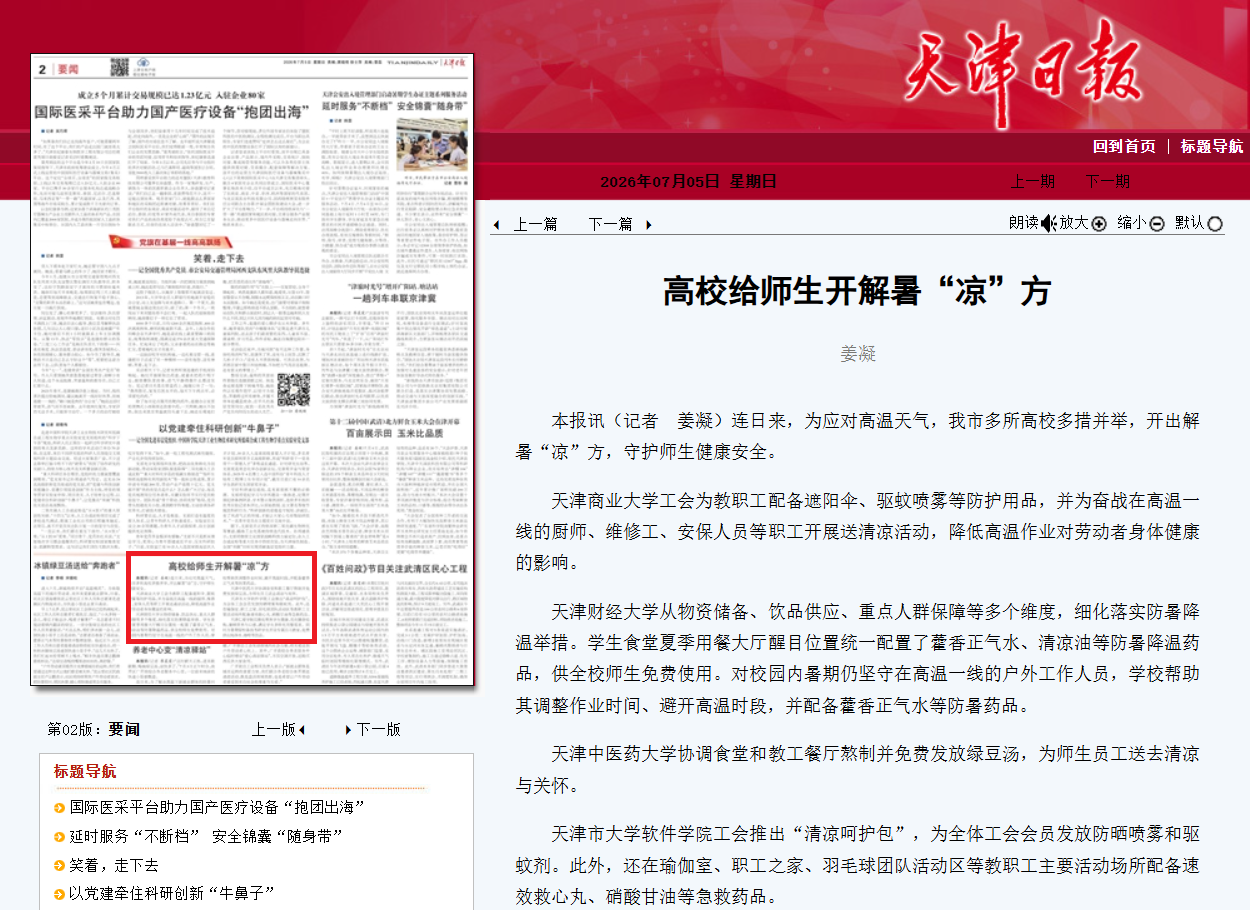
Task: Click the article title 高校给师生开解暑“凉”方
Action: (x=857, y=292)
